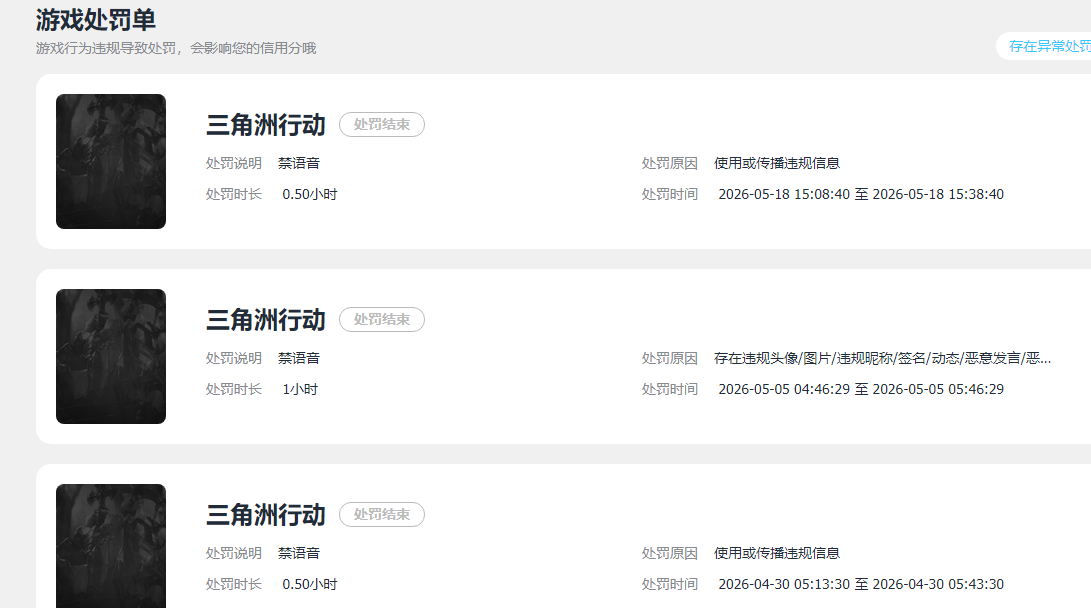Click third 三角洲行动 game thumbnail

click(x=111, y=546)
